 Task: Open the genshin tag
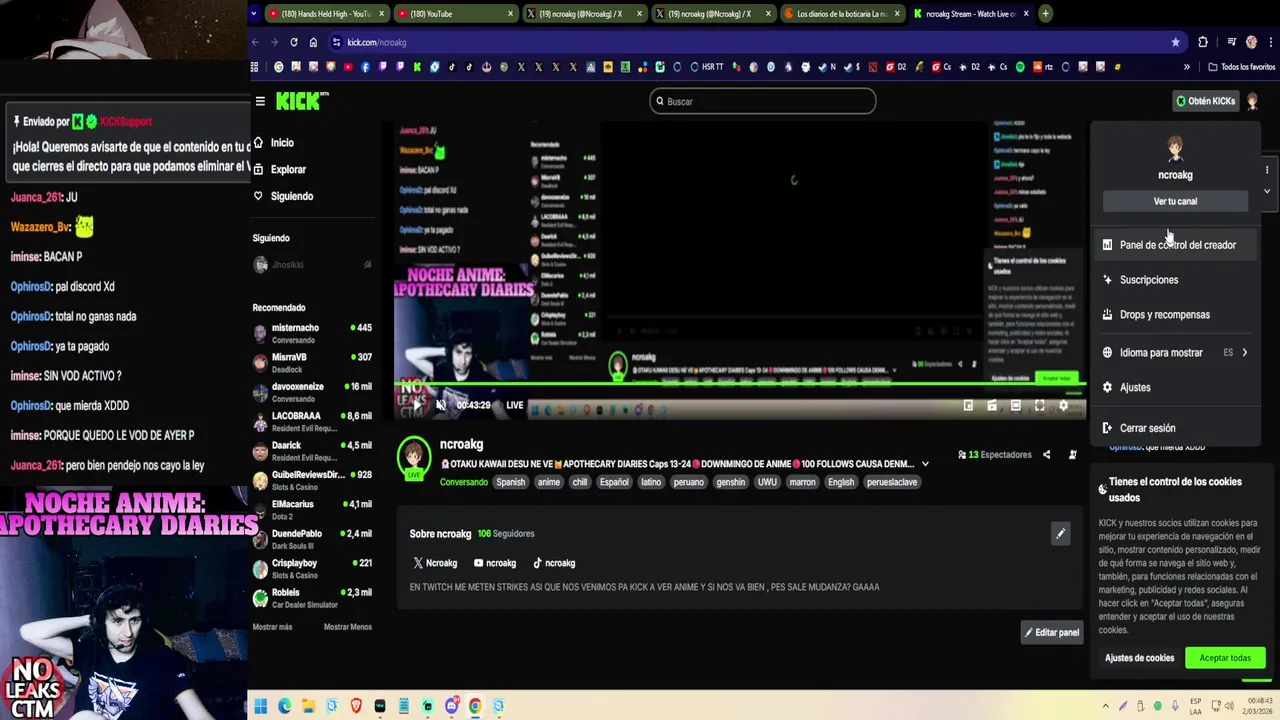[x=730, y=482]
